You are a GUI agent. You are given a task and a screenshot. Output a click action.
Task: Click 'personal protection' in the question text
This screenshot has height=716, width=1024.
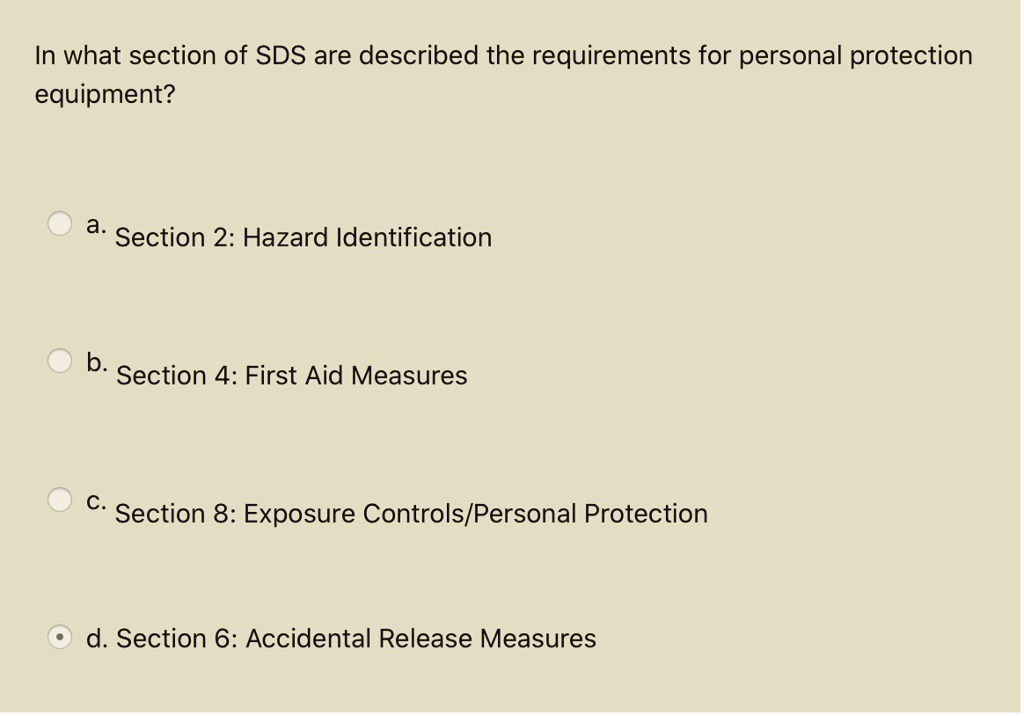coord(855,56)
